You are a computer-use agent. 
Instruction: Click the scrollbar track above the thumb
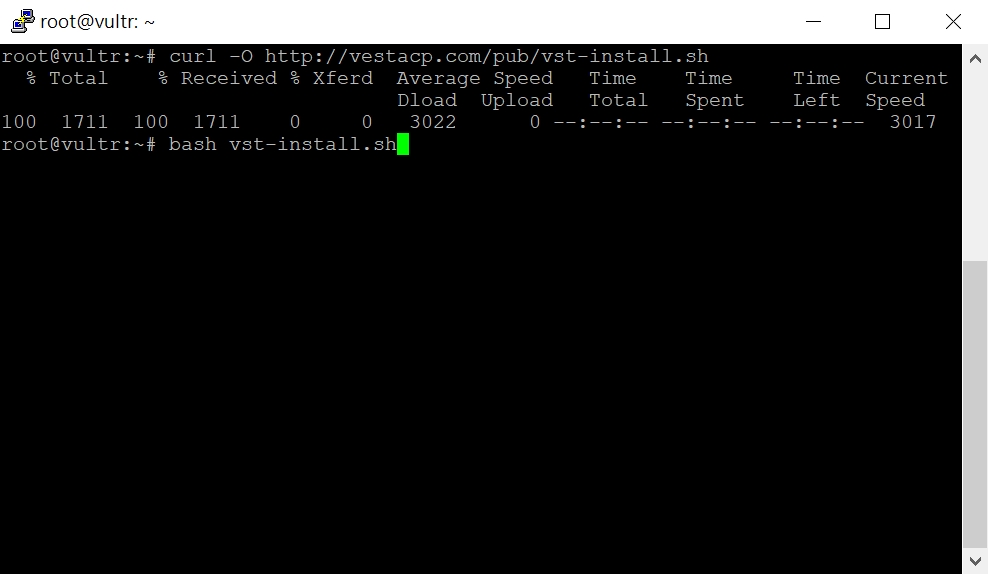975,166
